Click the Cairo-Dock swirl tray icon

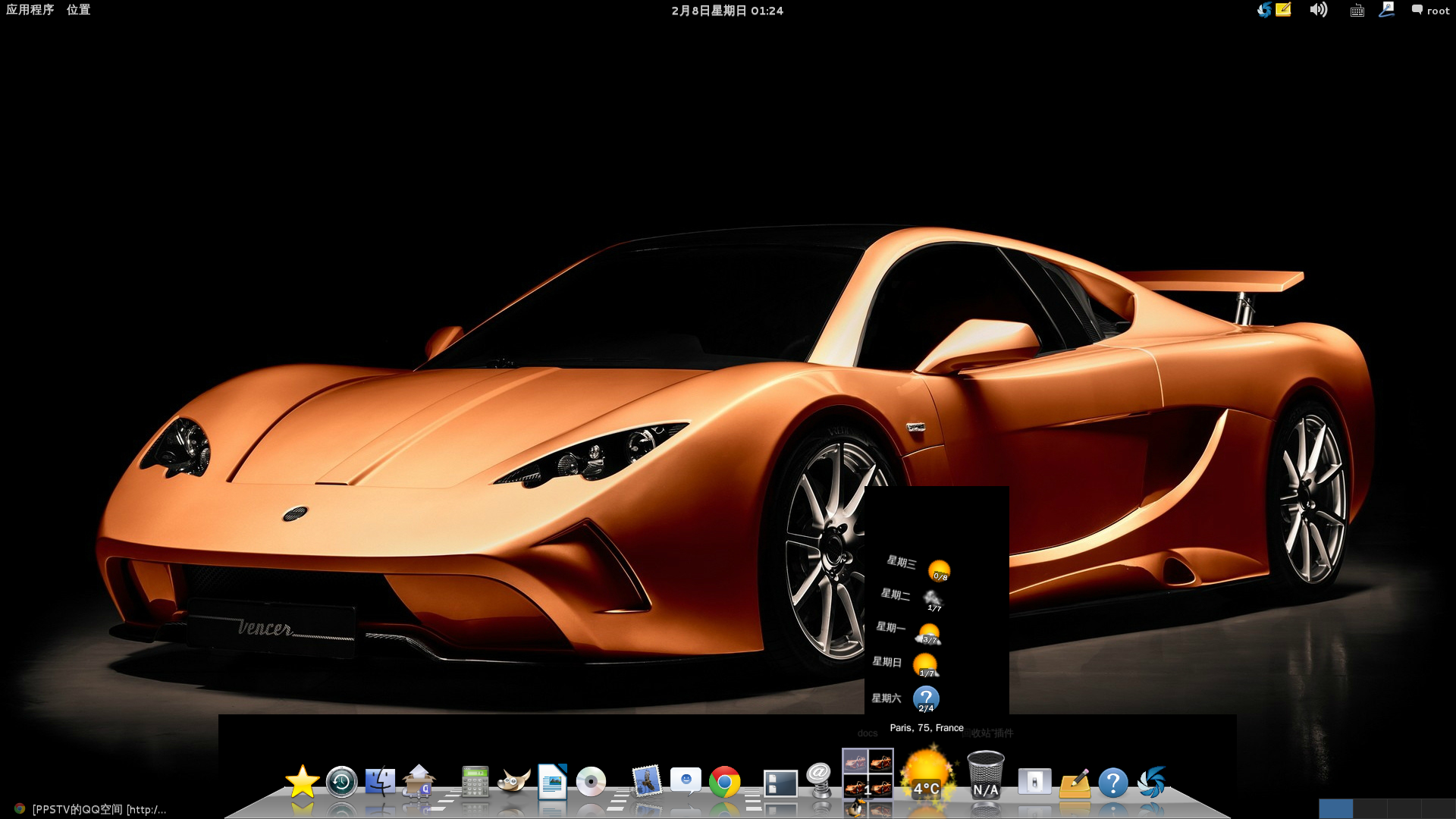point(1264,10)
